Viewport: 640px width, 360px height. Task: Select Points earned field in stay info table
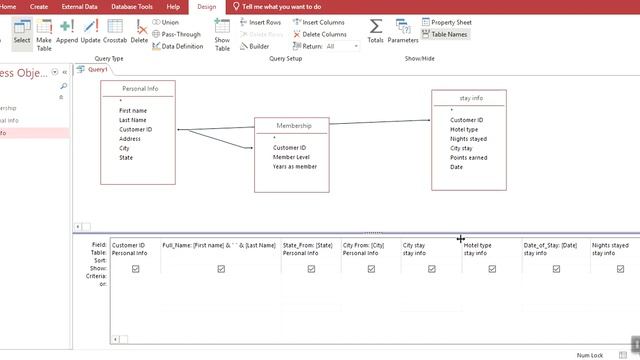click(469, 158)
